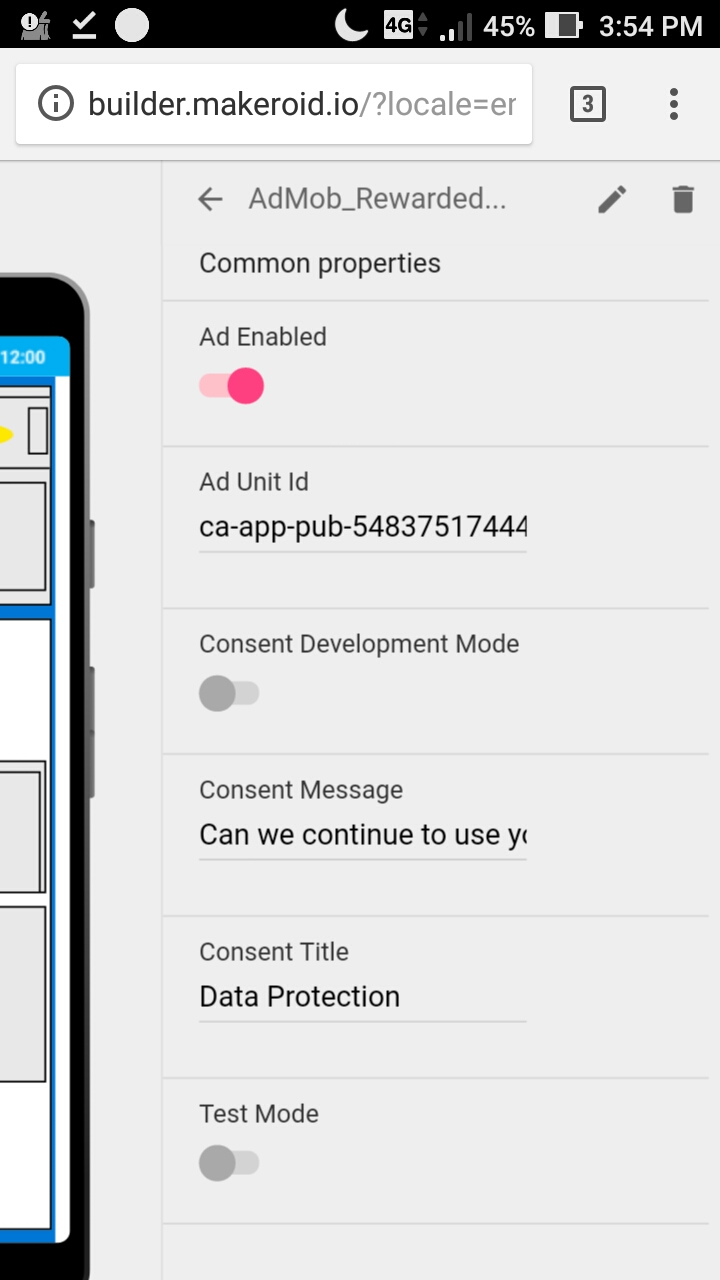
Task: Tap the download complete checkmark notification
Action: [85, 26]
